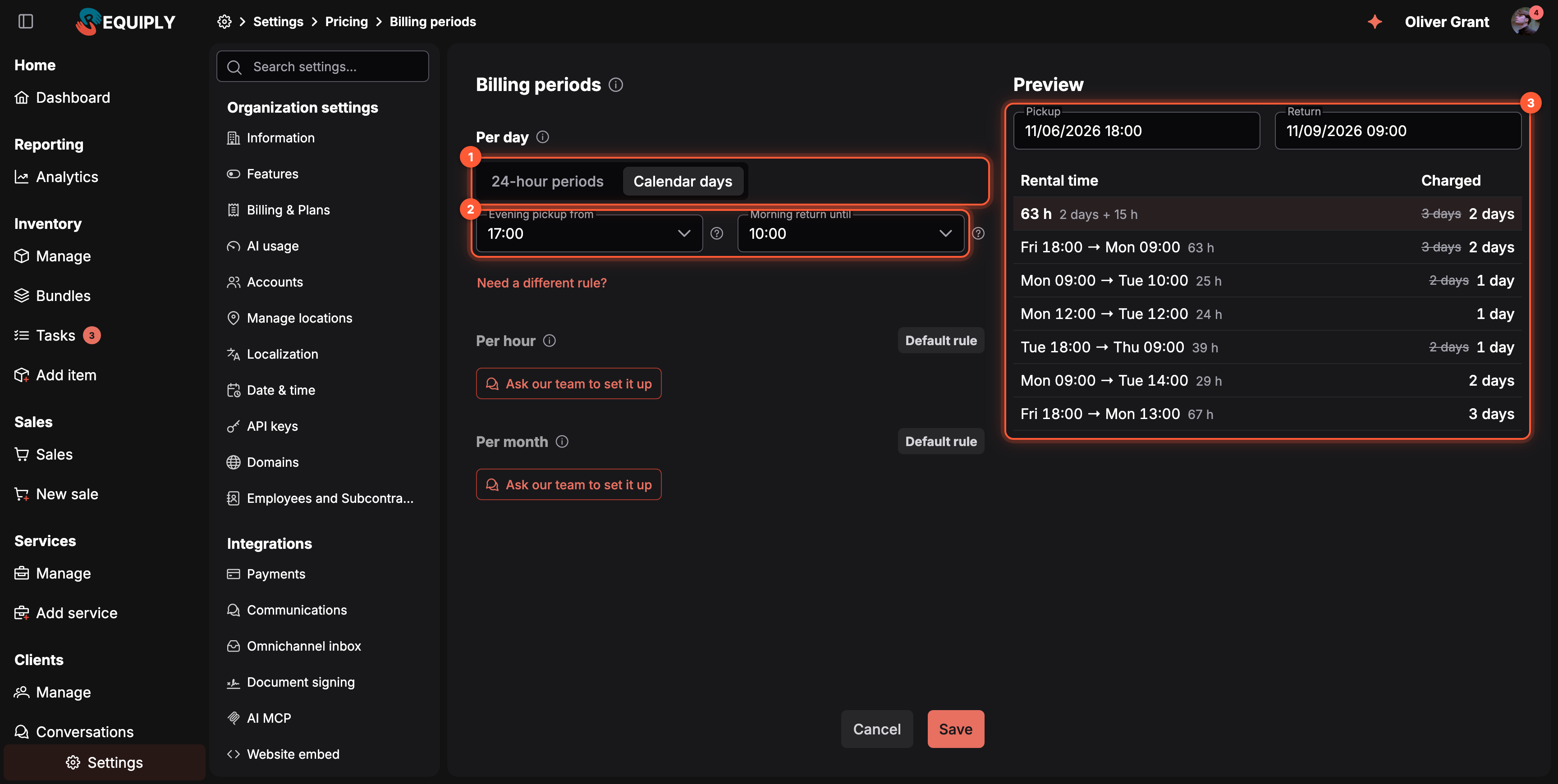Edit the Pickup date field in Preview
1558x784 pixels.
(x=1136, y=131)
